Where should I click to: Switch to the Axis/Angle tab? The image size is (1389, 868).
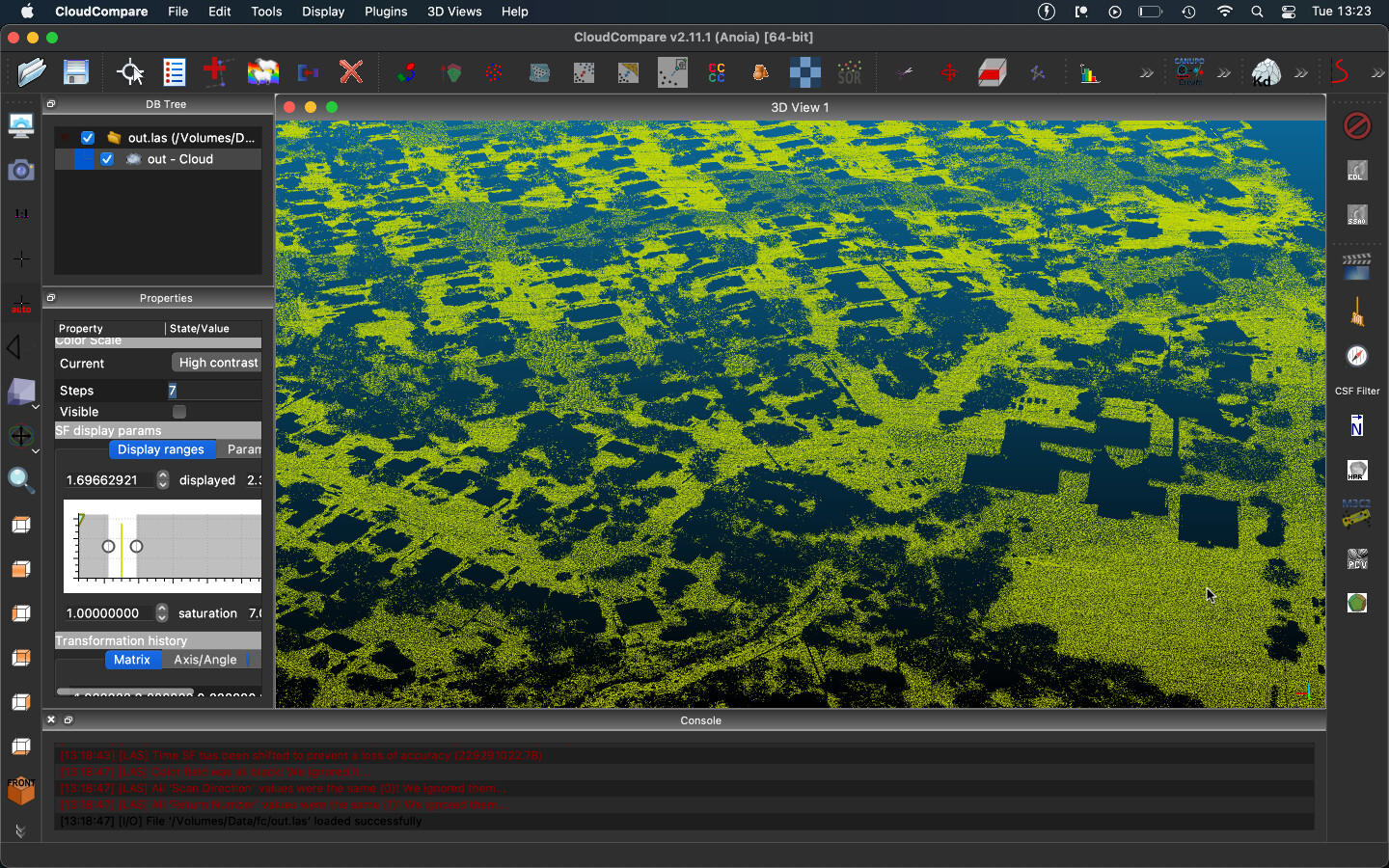[204, 660]
